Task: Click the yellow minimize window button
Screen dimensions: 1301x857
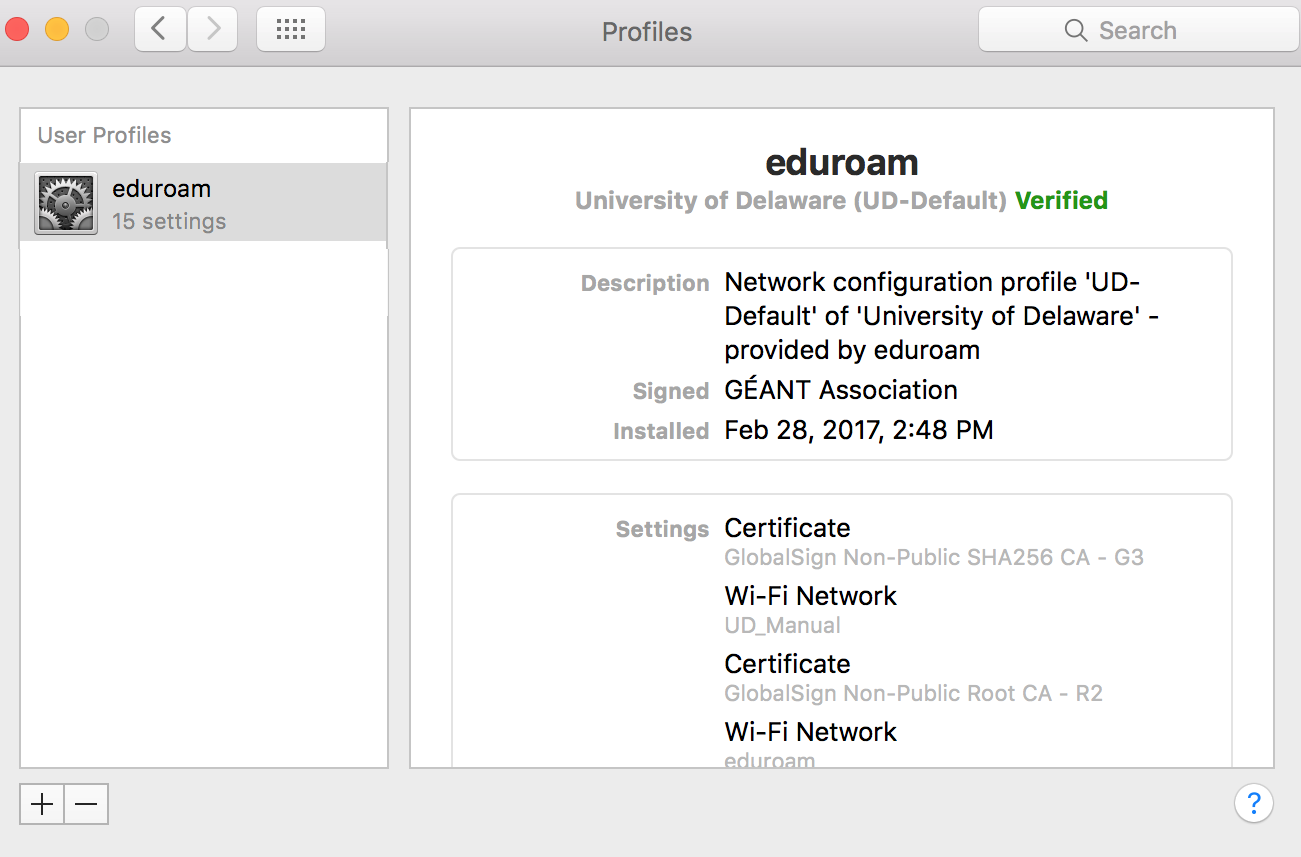Action: pyautogui.click(x=57, y=30)
